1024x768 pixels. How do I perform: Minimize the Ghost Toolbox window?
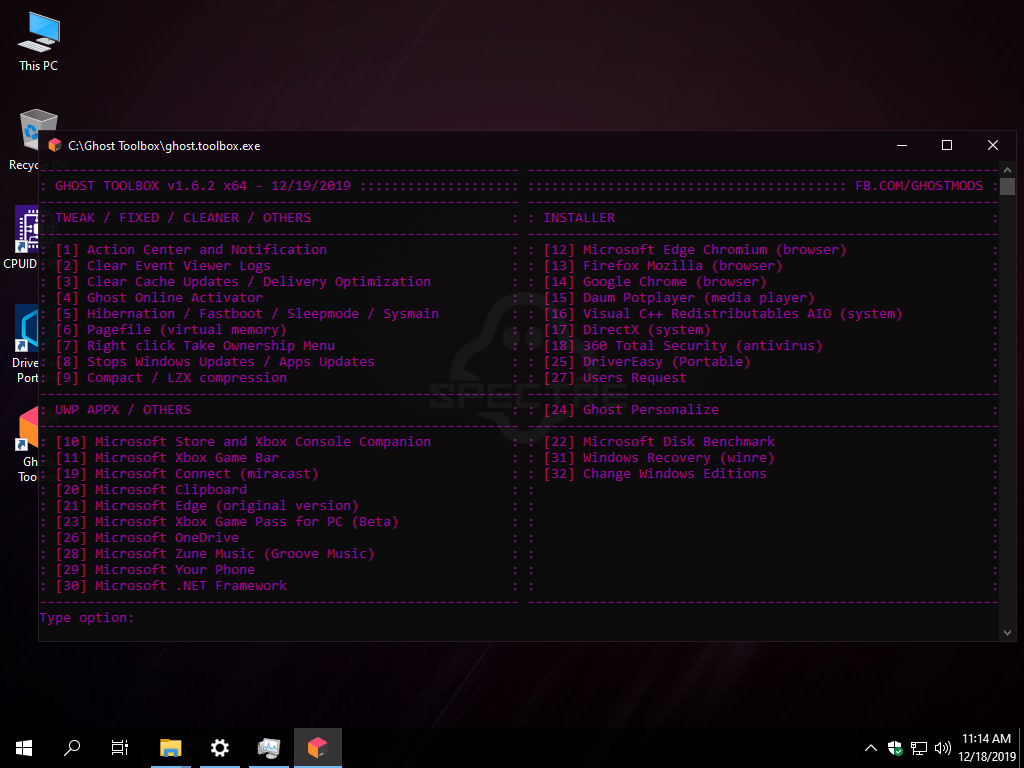(x=902, y=146)
